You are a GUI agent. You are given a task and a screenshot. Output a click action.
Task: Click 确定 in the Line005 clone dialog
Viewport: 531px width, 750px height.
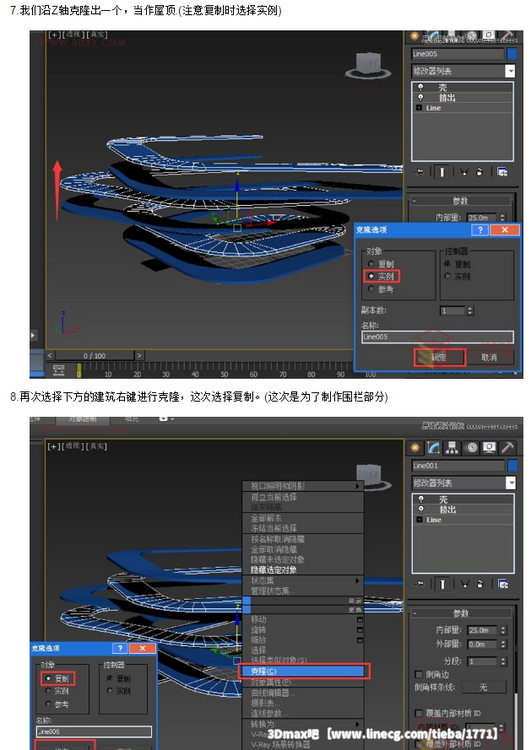coord(439,357)
